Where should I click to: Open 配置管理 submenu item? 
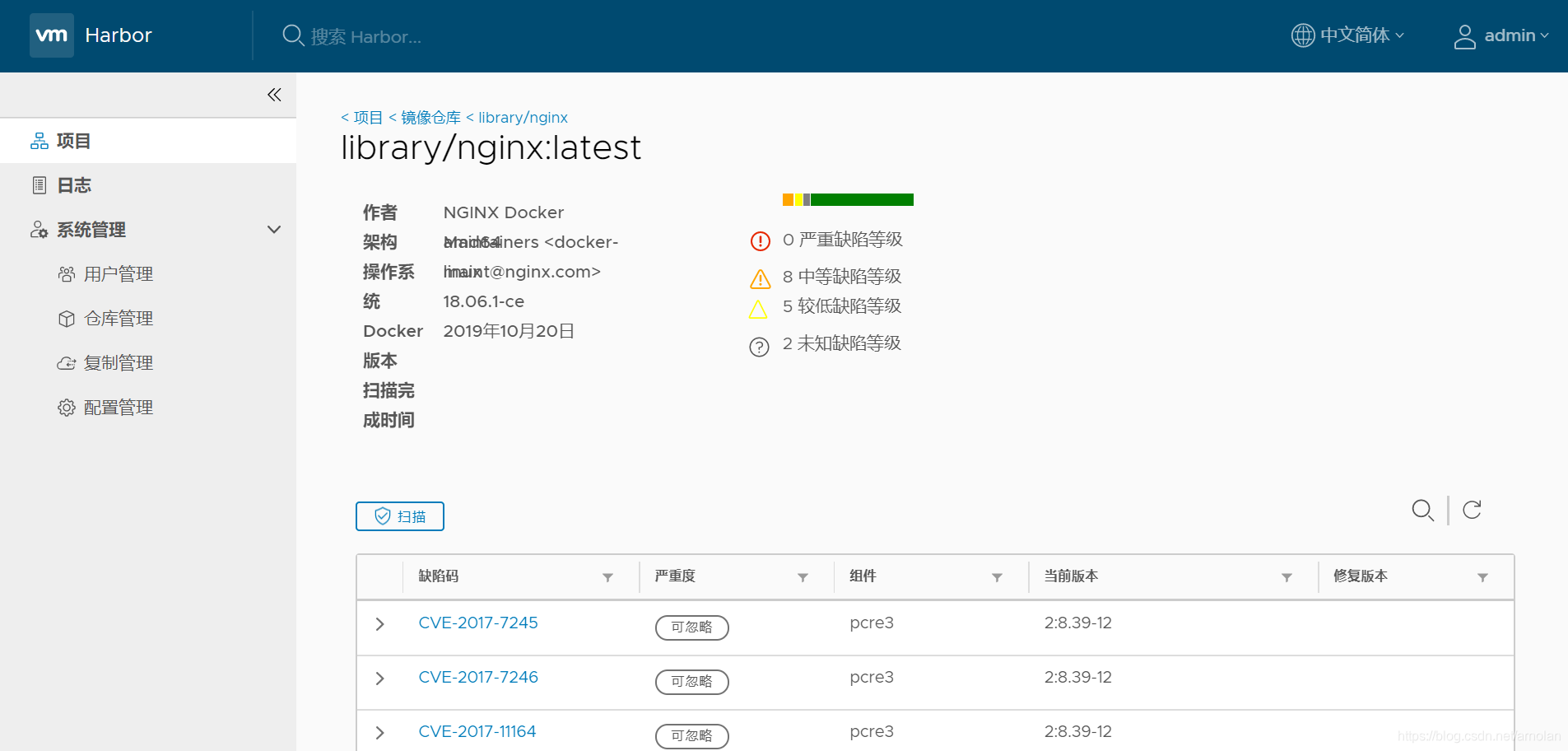(x=119, y=408)
